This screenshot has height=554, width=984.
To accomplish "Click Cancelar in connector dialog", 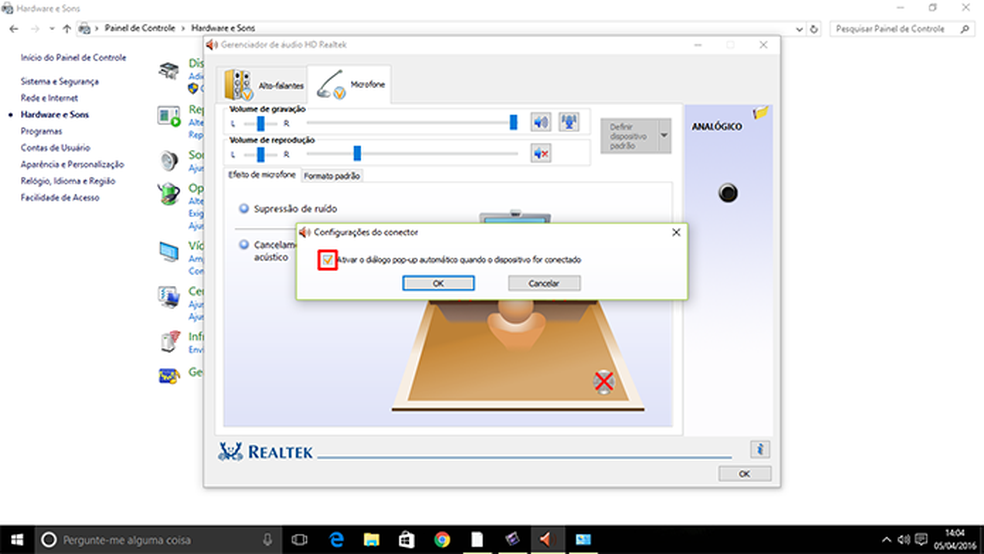I will (544, 284).
